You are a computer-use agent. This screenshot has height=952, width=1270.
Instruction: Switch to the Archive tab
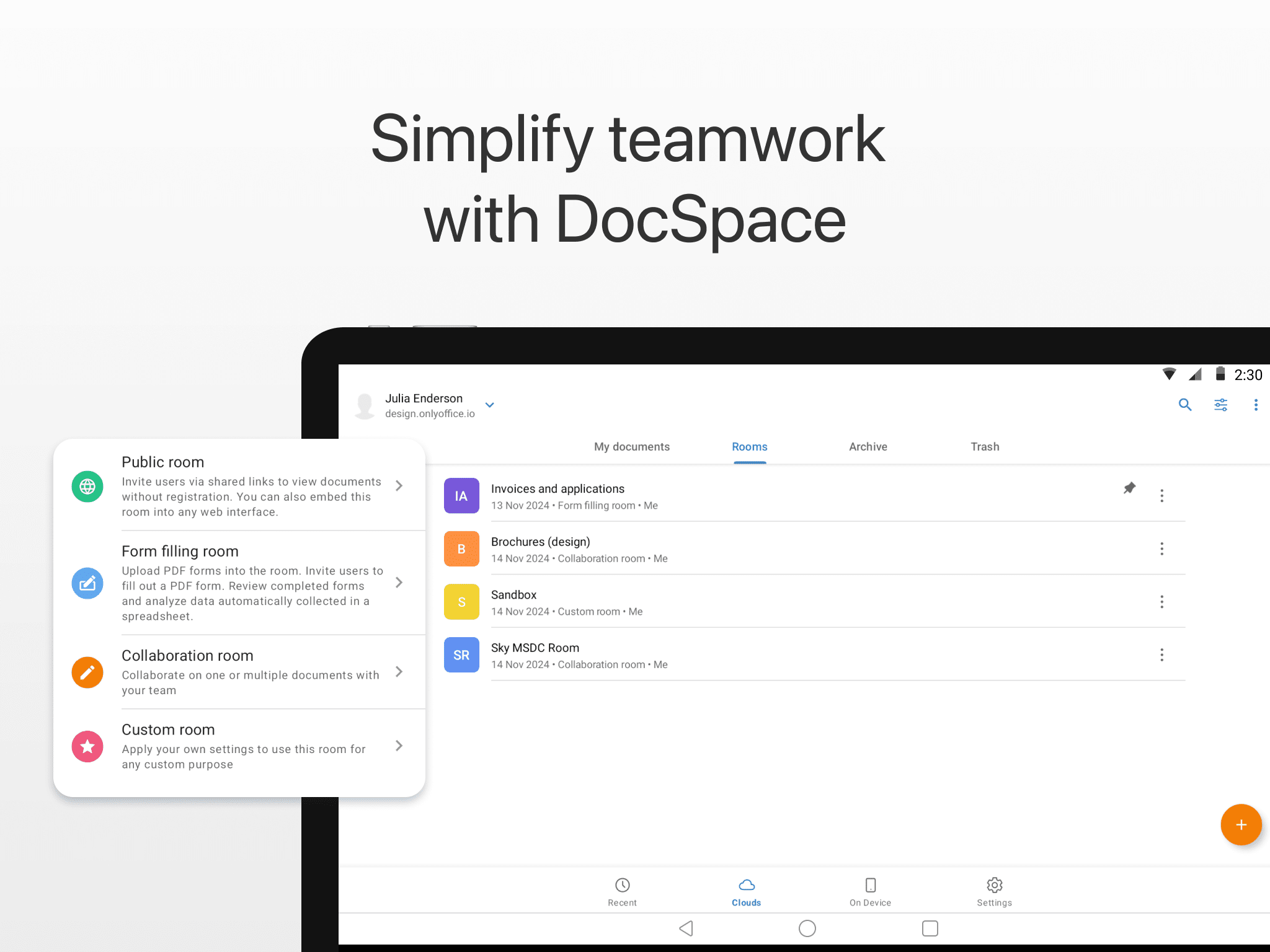tap(868, 447)
